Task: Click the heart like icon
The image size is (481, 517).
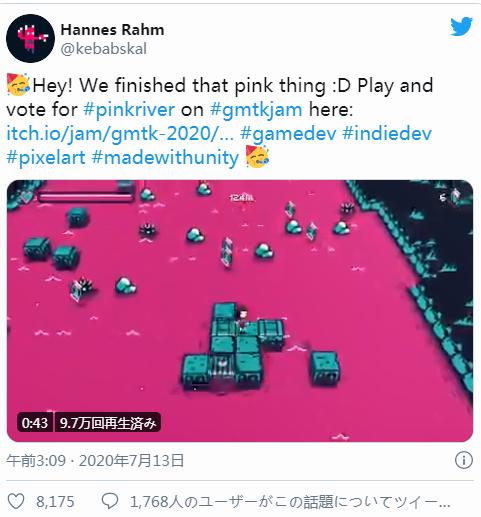Action: click(16, 501)
